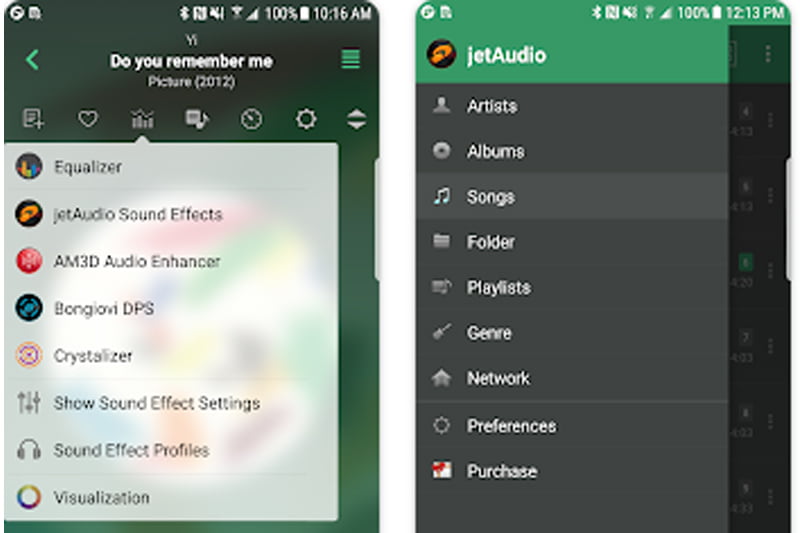Toggle the heart favorite icon
Screen dimensions: 800x533
88,119
